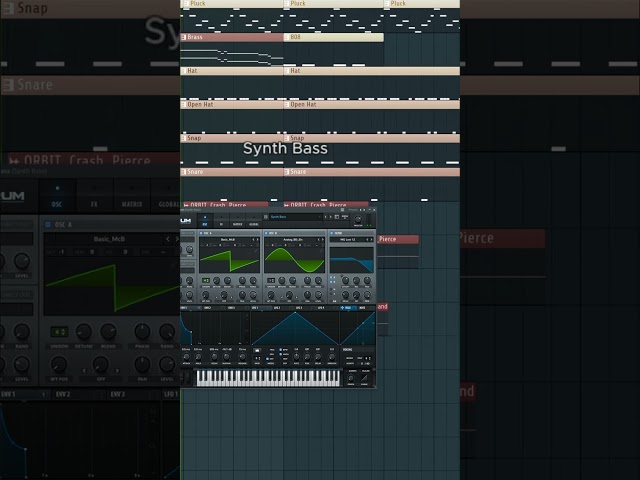Switch to the Serum GLOBAL tab
Image resolution: width=640 pixels, height=480 pixels.
254,221
